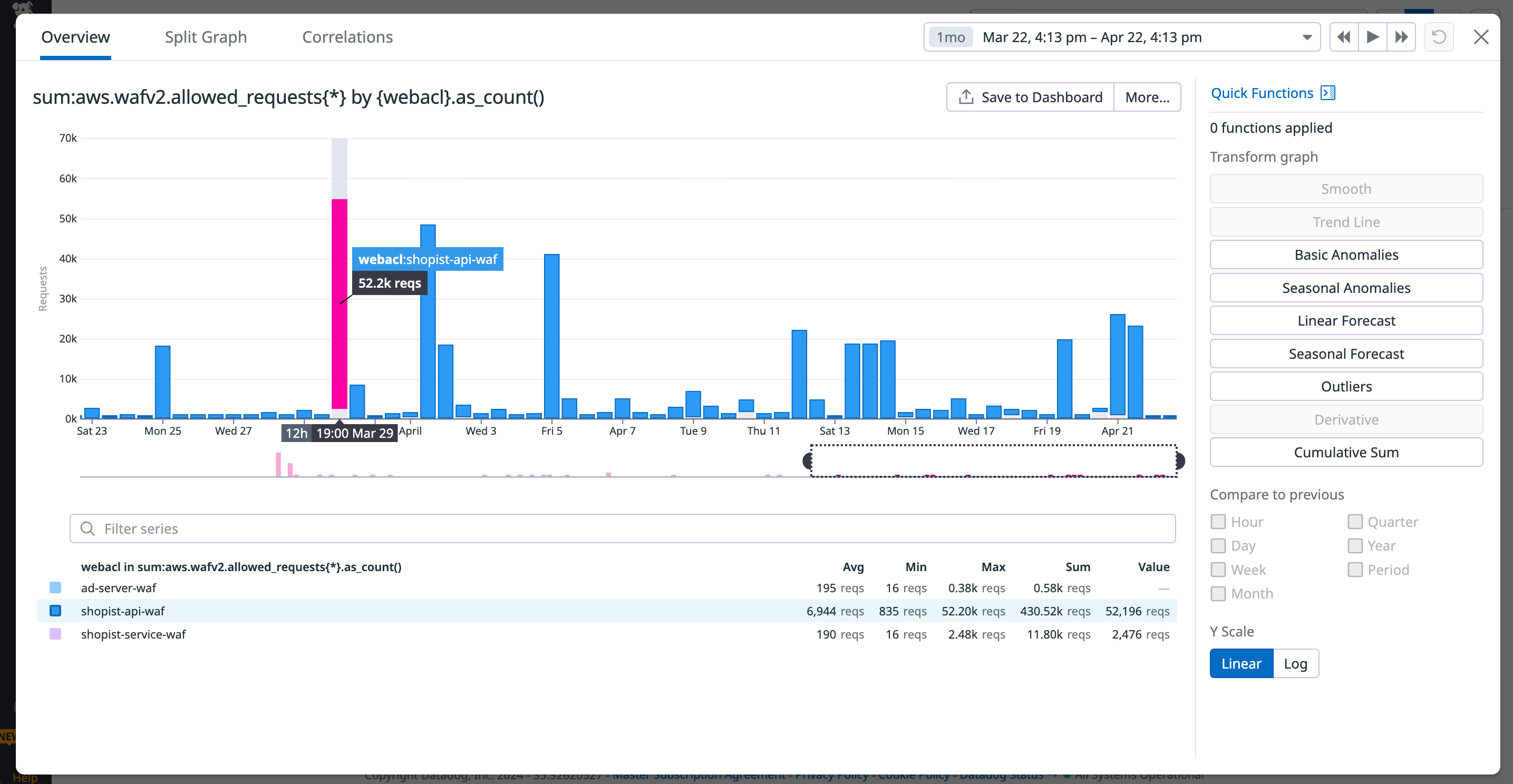Click the fast-forward time icon
The image size is (1513, 784).
tap(1401, 36)
